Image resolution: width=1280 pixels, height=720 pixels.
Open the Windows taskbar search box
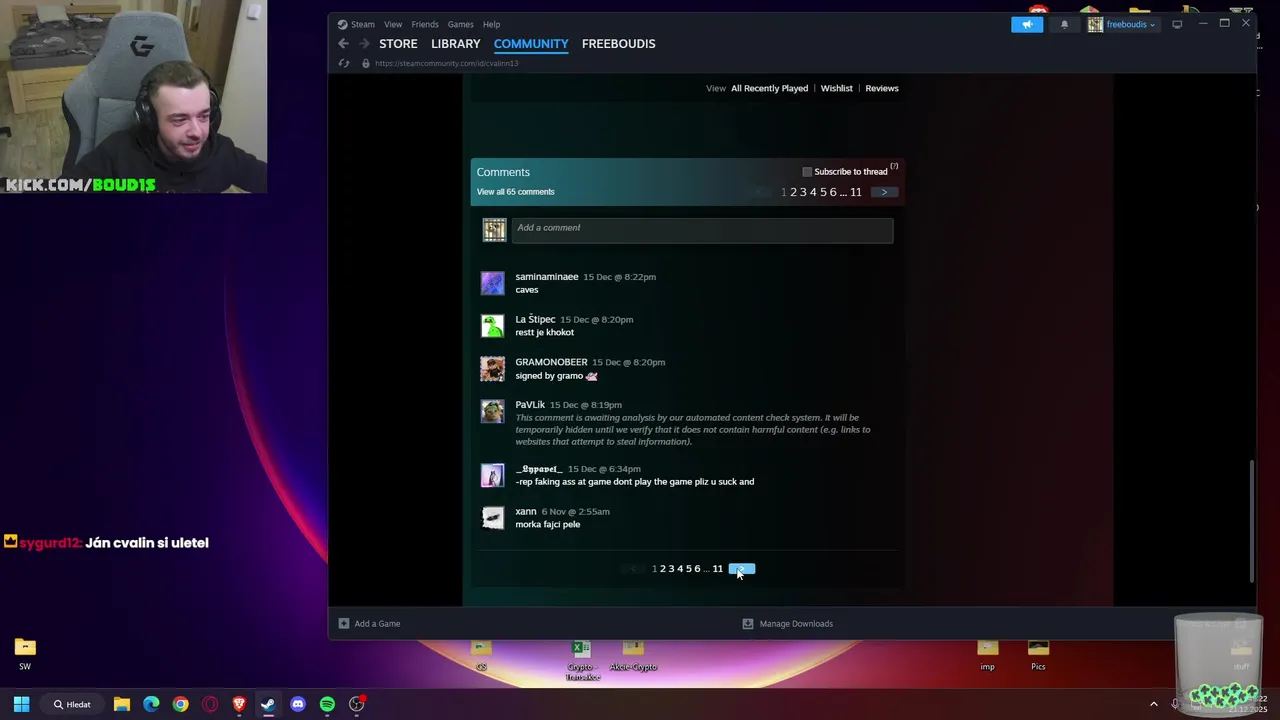pyautogui.click(x=73, y=704)
